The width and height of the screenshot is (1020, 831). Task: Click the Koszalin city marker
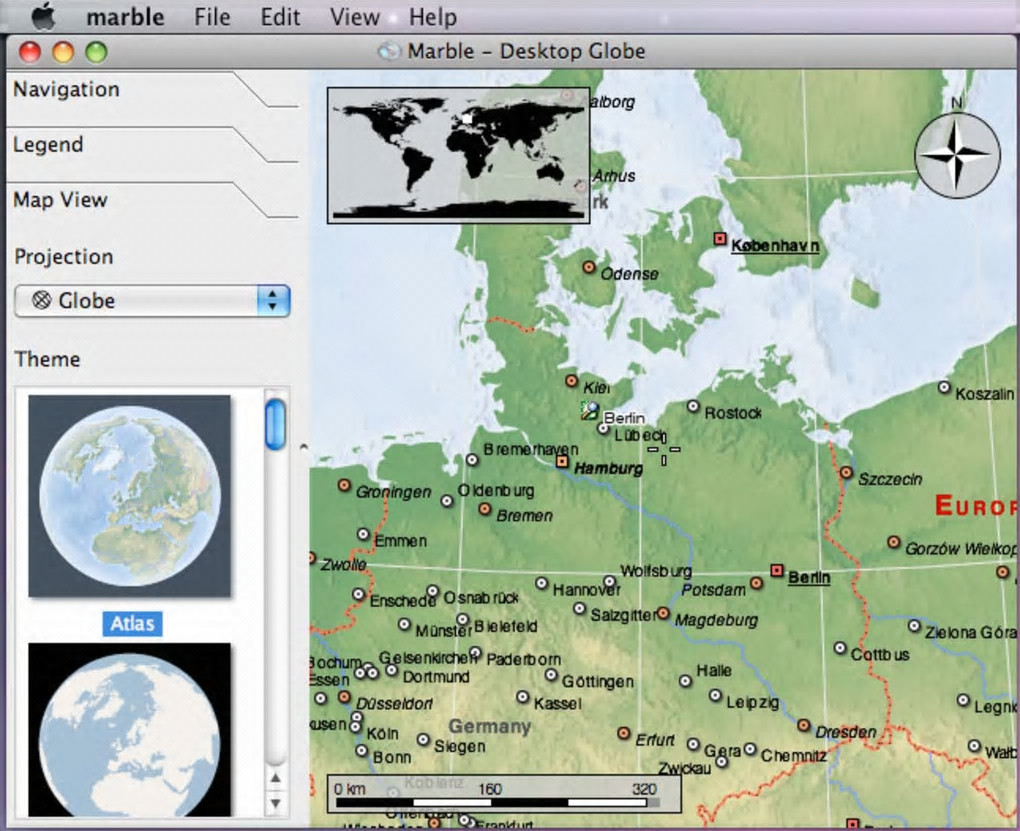click(x=944, y=387)
